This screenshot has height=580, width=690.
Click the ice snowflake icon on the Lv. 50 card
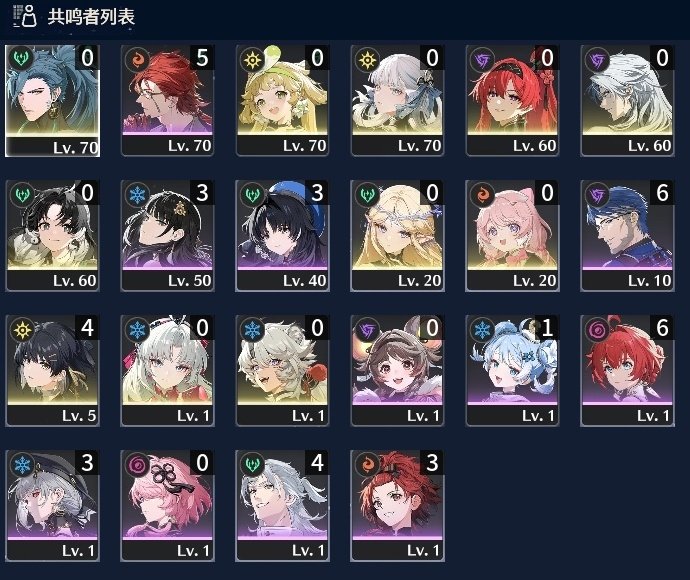[136, 194]
